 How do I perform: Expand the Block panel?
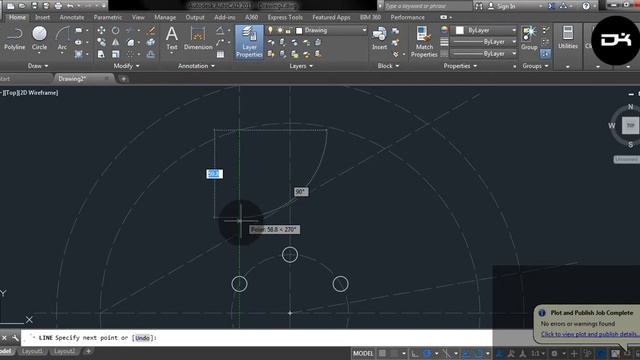[x=388, y=66]
